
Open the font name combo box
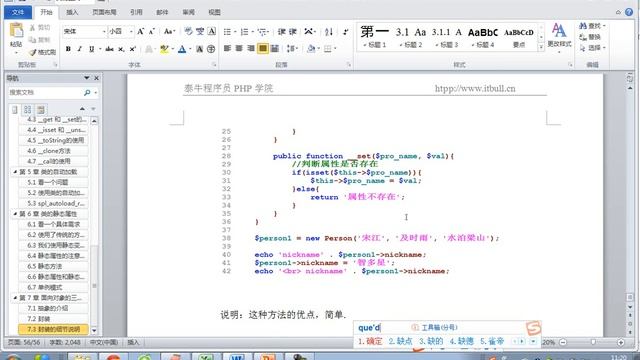click(84, 31)
